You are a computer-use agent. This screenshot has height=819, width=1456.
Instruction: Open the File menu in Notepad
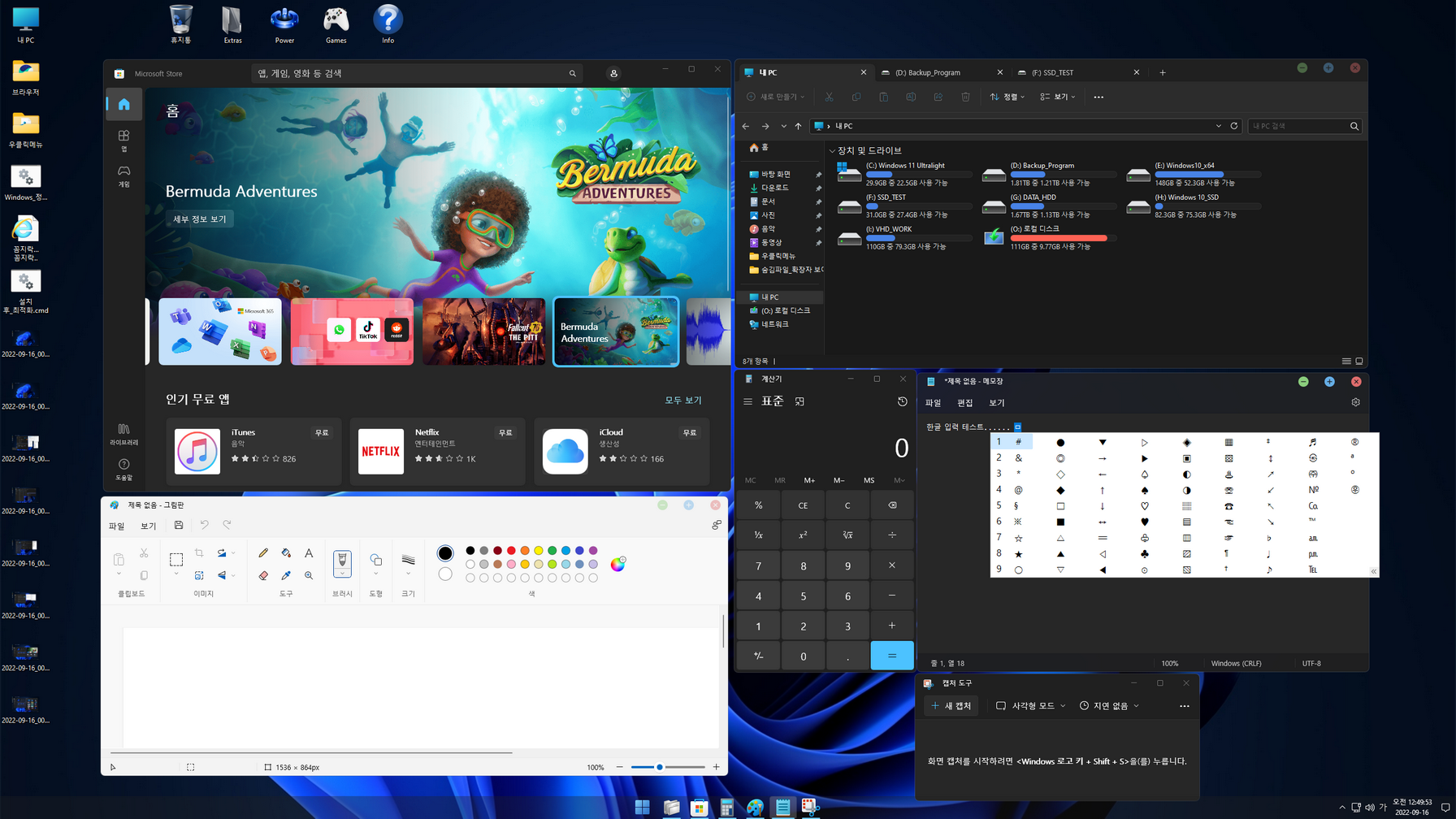(x=933, y=403)
